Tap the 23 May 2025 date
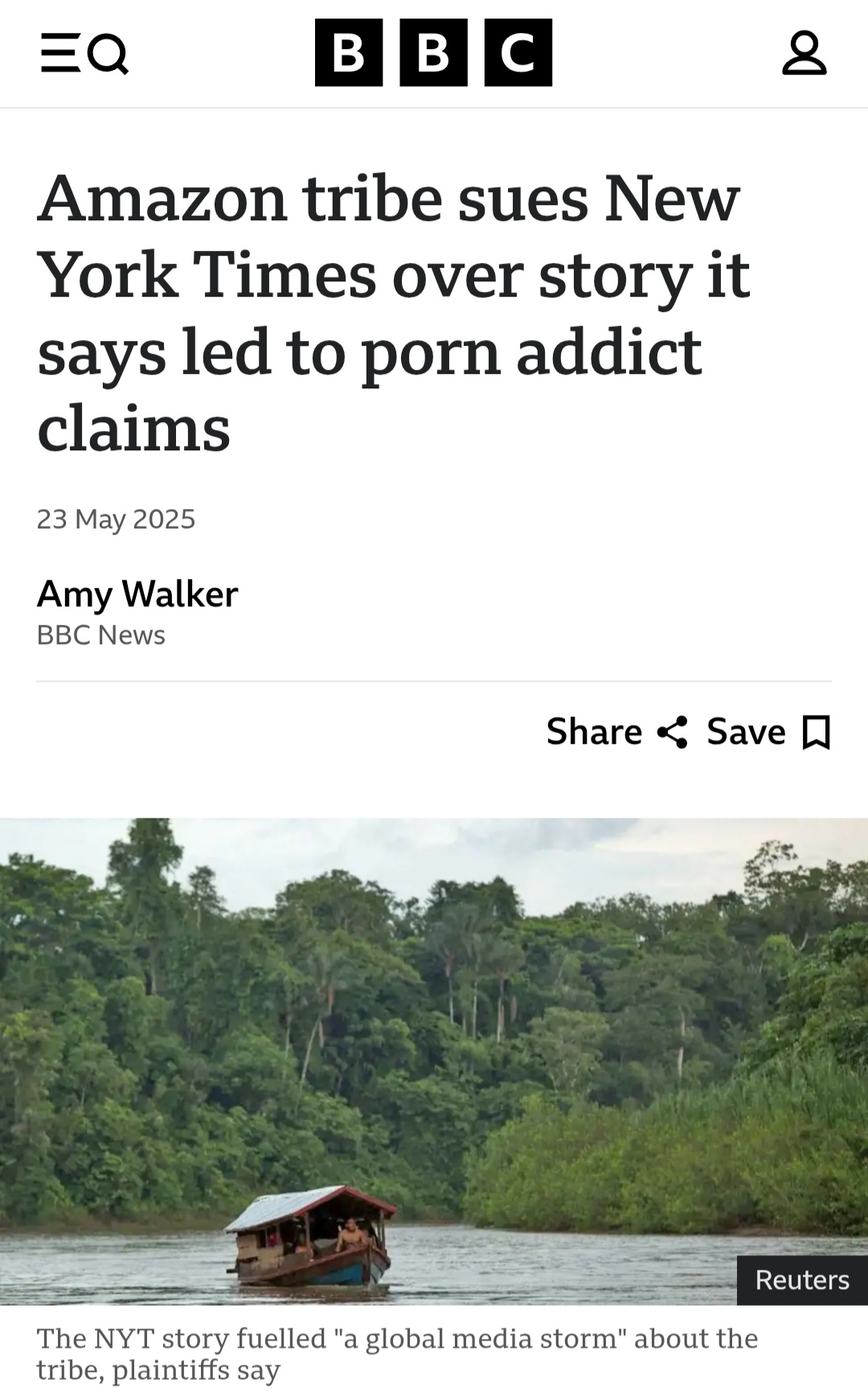Screen dimensions: 868x1392 [x=117, y=519]
